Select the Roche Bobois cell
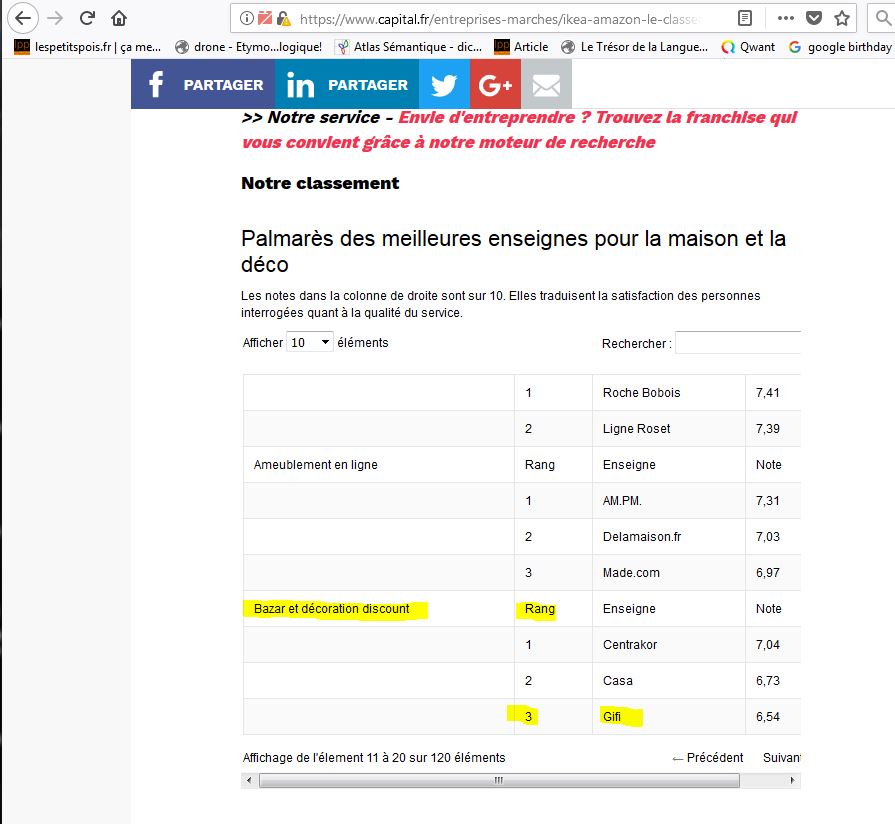 click(x=669, y=393)
